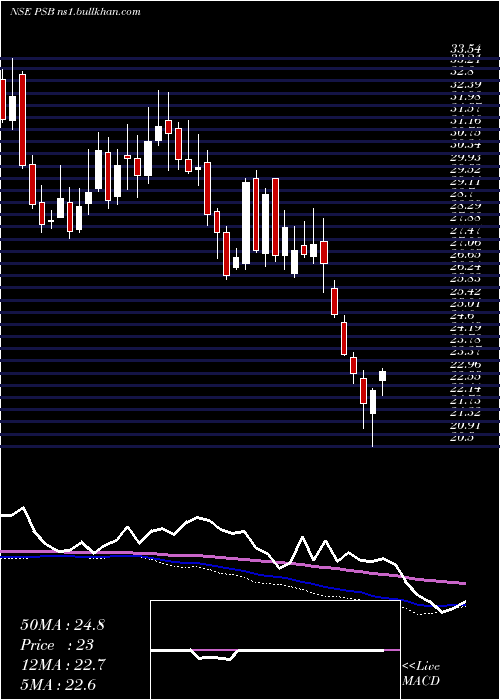Click the 50MA : 24.8 indicator text
Screen dimensions: 500x700
click(x=62, y=625)
